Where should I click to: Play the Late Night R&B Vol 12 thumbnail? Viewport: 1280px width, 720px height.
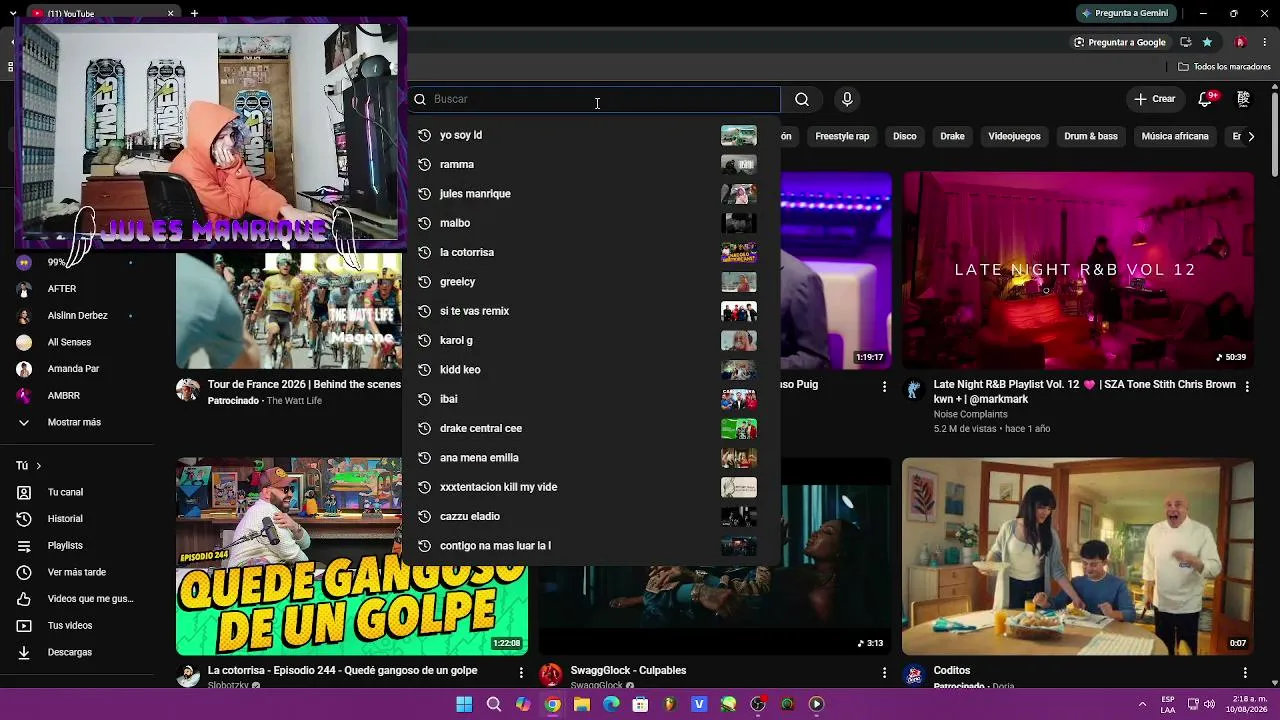(x=1078, y=270)
